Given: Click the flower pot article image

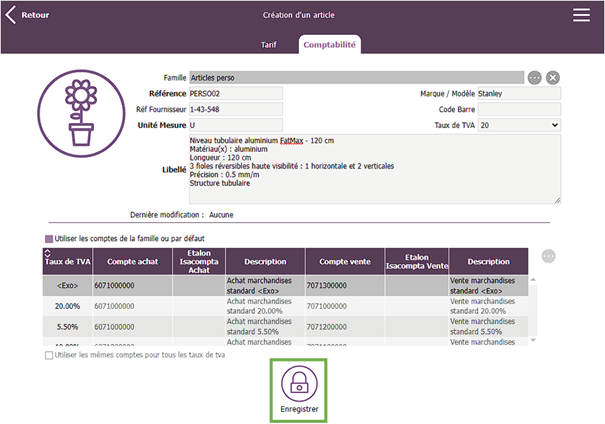Looking at the screenshot, I should tap(81, 118).
